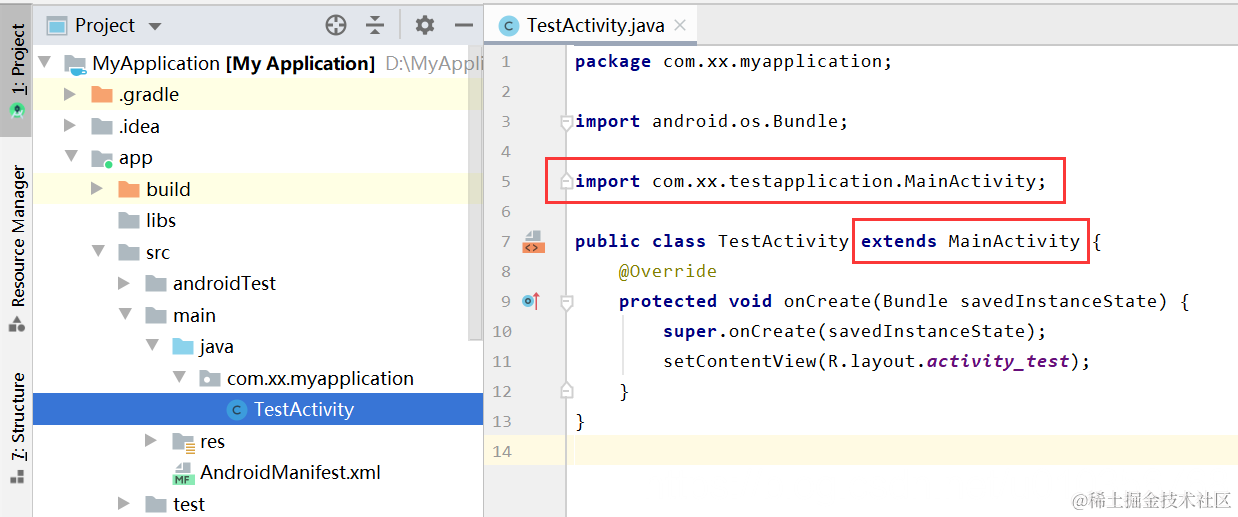Click the app module folder icon
Screen dimensions: 1238x517
102,158
